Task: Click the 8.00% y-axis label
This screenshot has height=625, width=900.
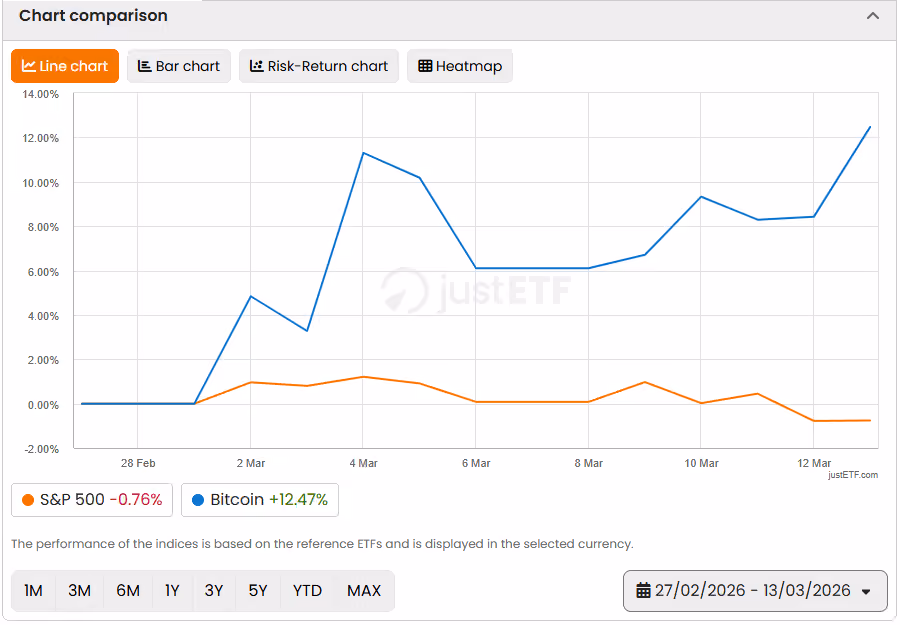Action: click(43, 227)
